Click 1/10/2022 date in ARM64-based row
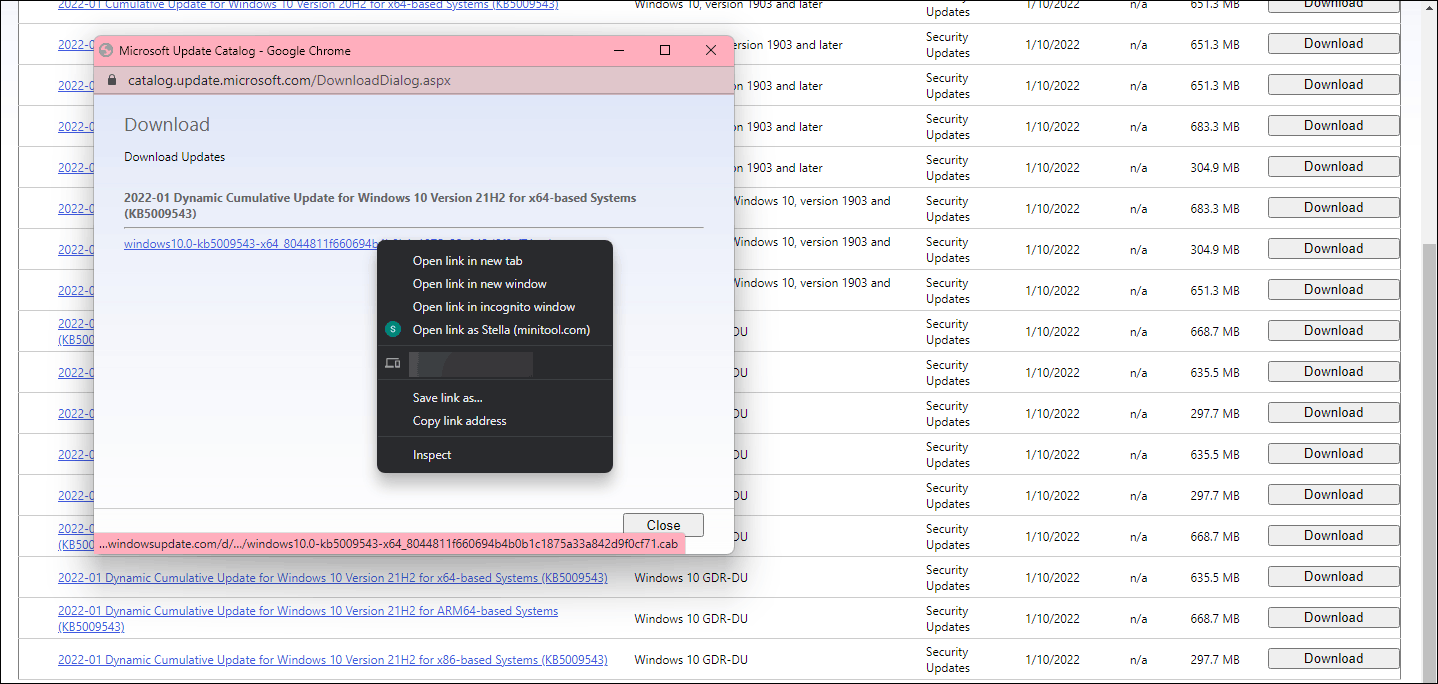1438x684 pixels. pyautogui.click(x=1052, y=619)
